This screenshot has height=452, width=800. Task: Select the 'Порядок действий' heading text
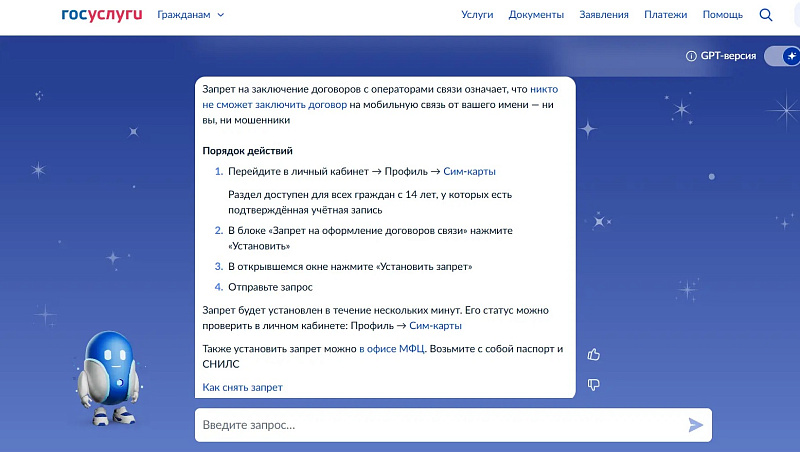coord(247,151)
